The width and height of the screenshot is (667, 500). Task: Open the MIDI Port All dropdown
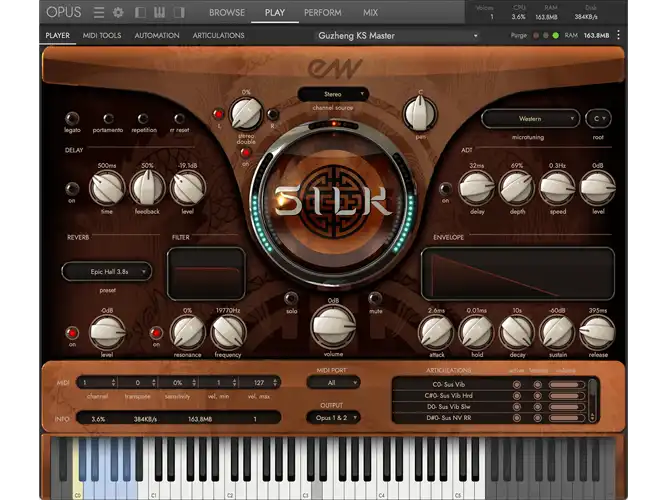[x=333, y=383]
